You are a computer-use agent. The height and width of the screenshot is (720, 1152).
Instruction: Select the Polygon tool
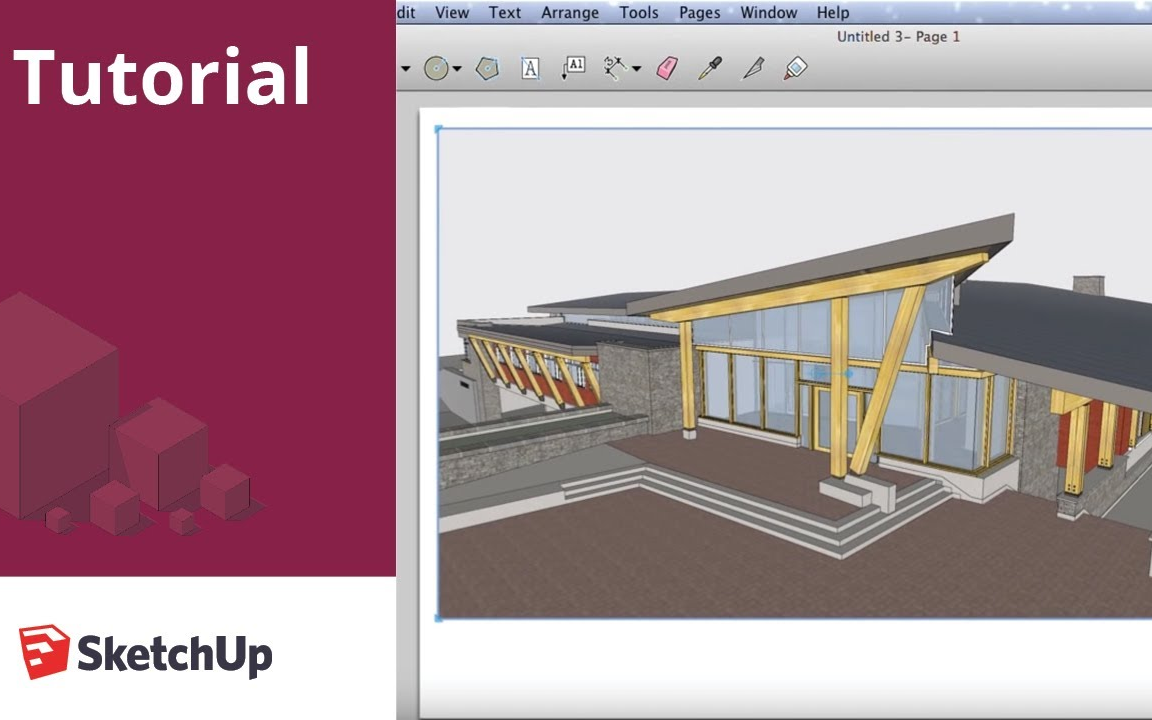point(486,68)
